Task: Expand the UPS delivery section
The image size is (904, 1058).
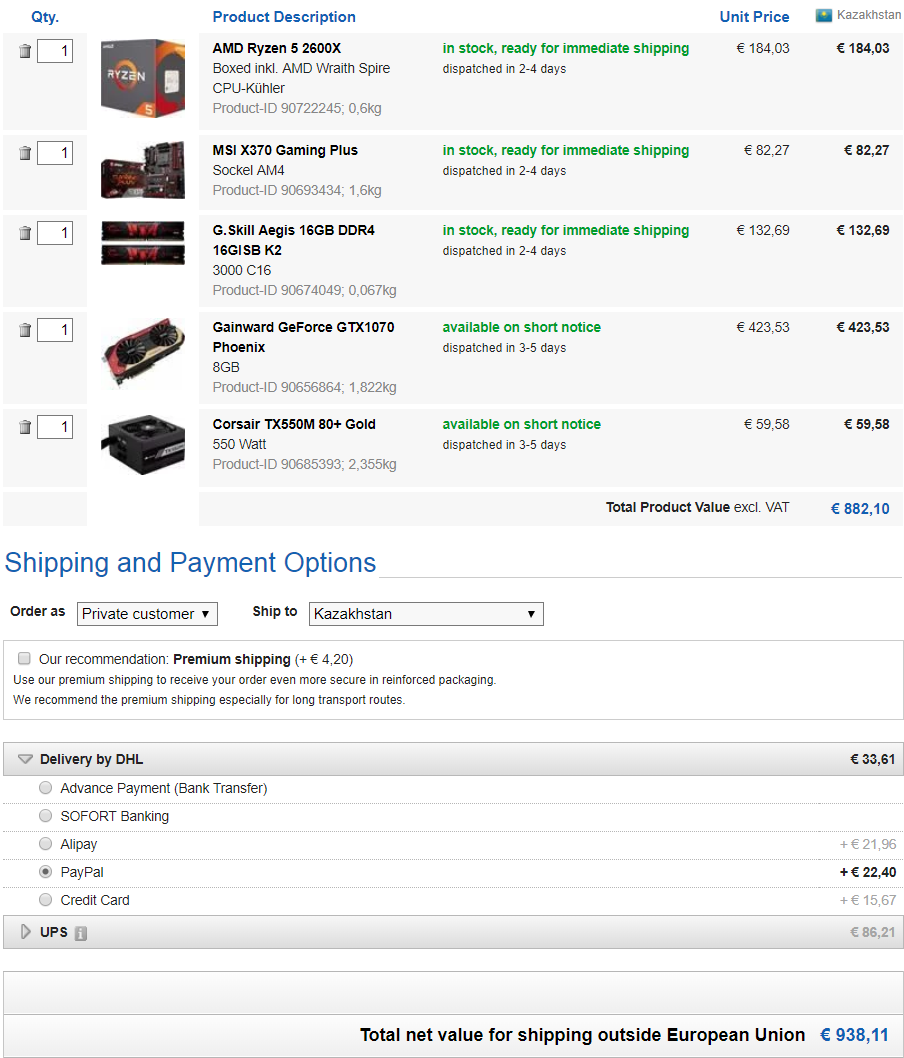Action: click(x=26, y=932)
